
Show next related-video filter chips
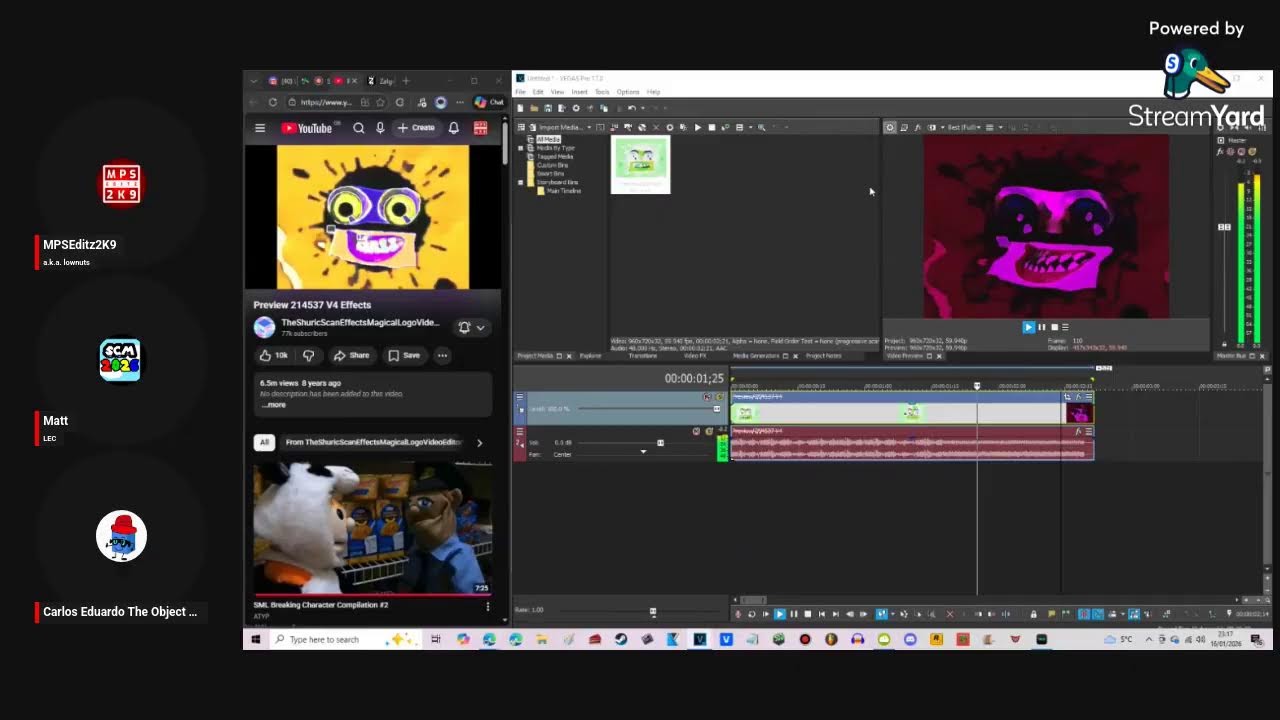[479, 442]
